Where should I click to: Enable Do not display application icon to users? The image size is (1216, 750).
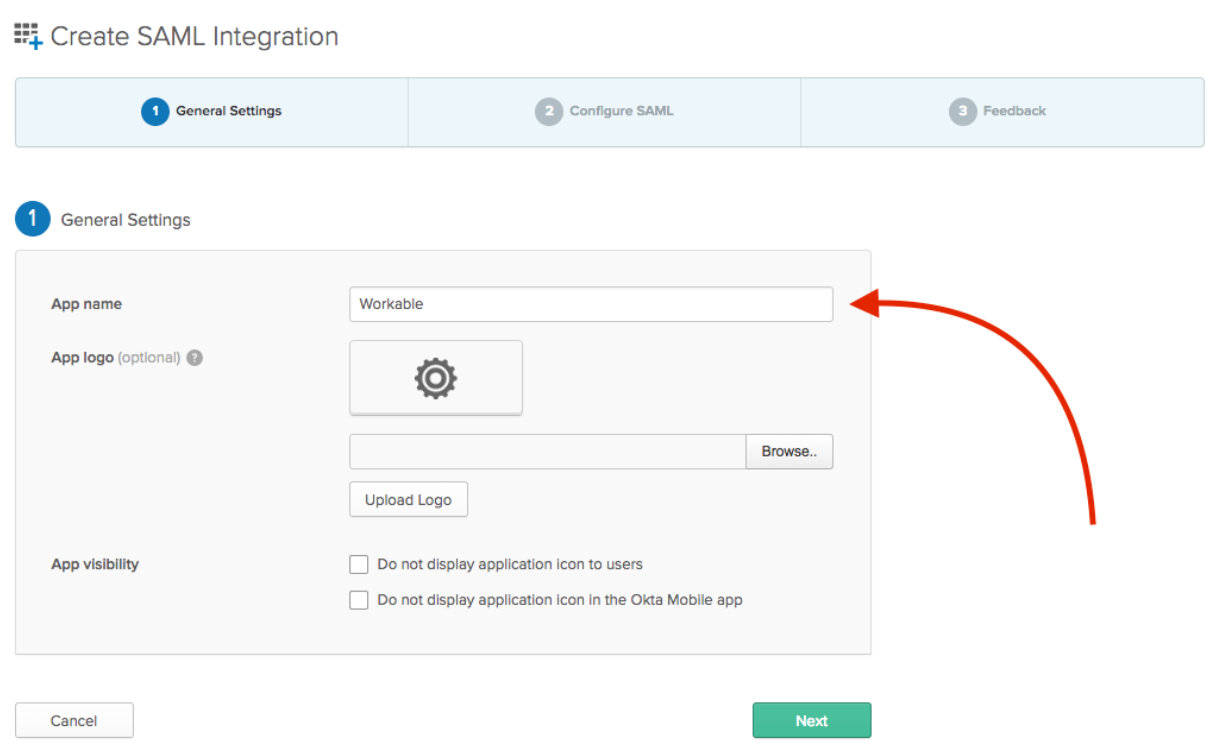click(x=359, y=565)
